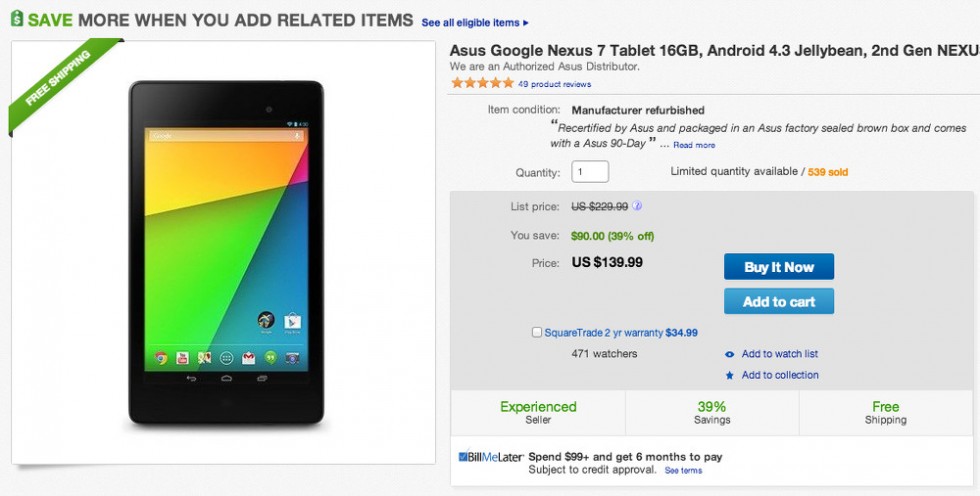Click Add to collection link
The image size is (980, 496).
pyautogui.click(x=780, y=376)
